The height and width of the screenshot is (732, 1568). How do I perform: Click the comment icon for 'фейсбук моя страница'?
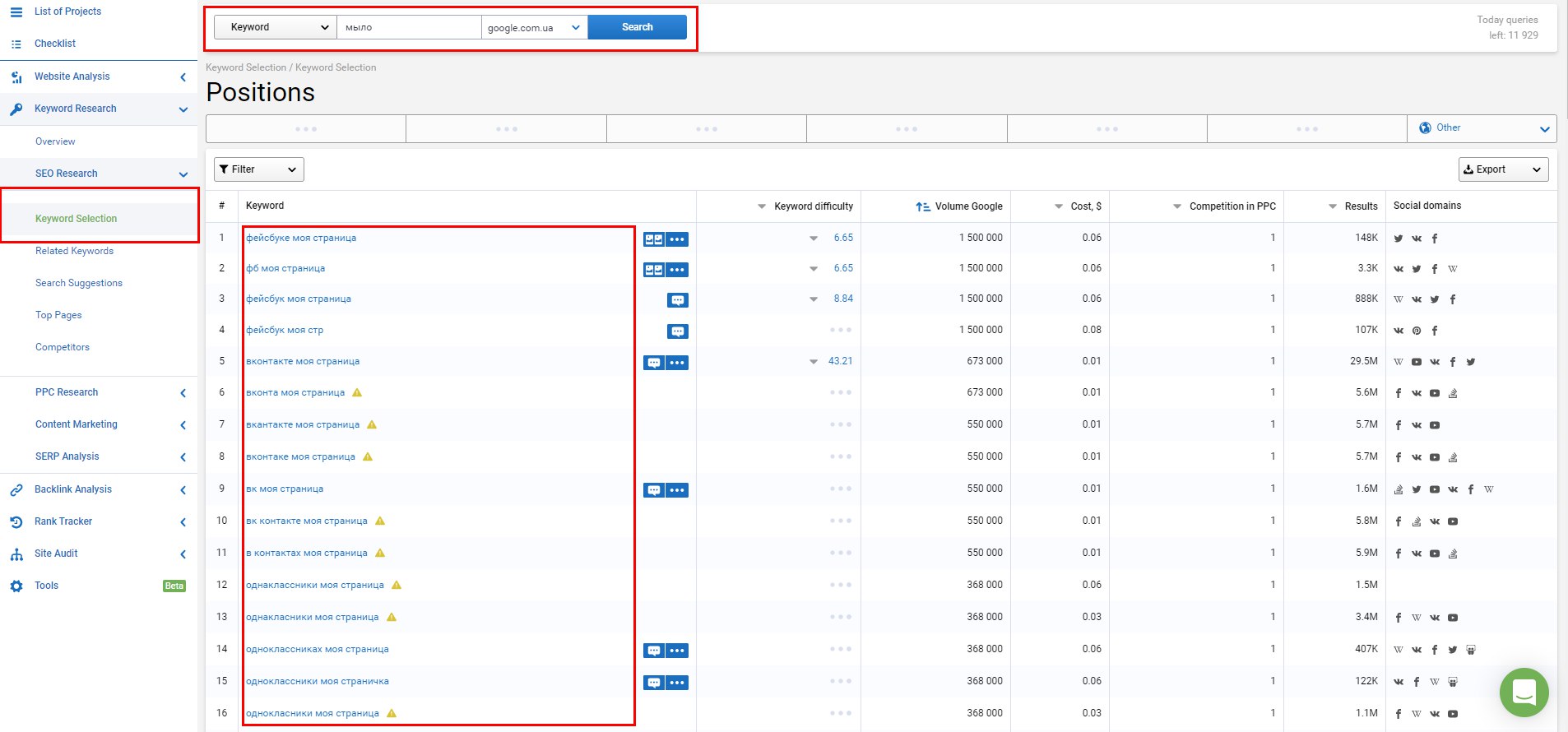tap(678, 300)
